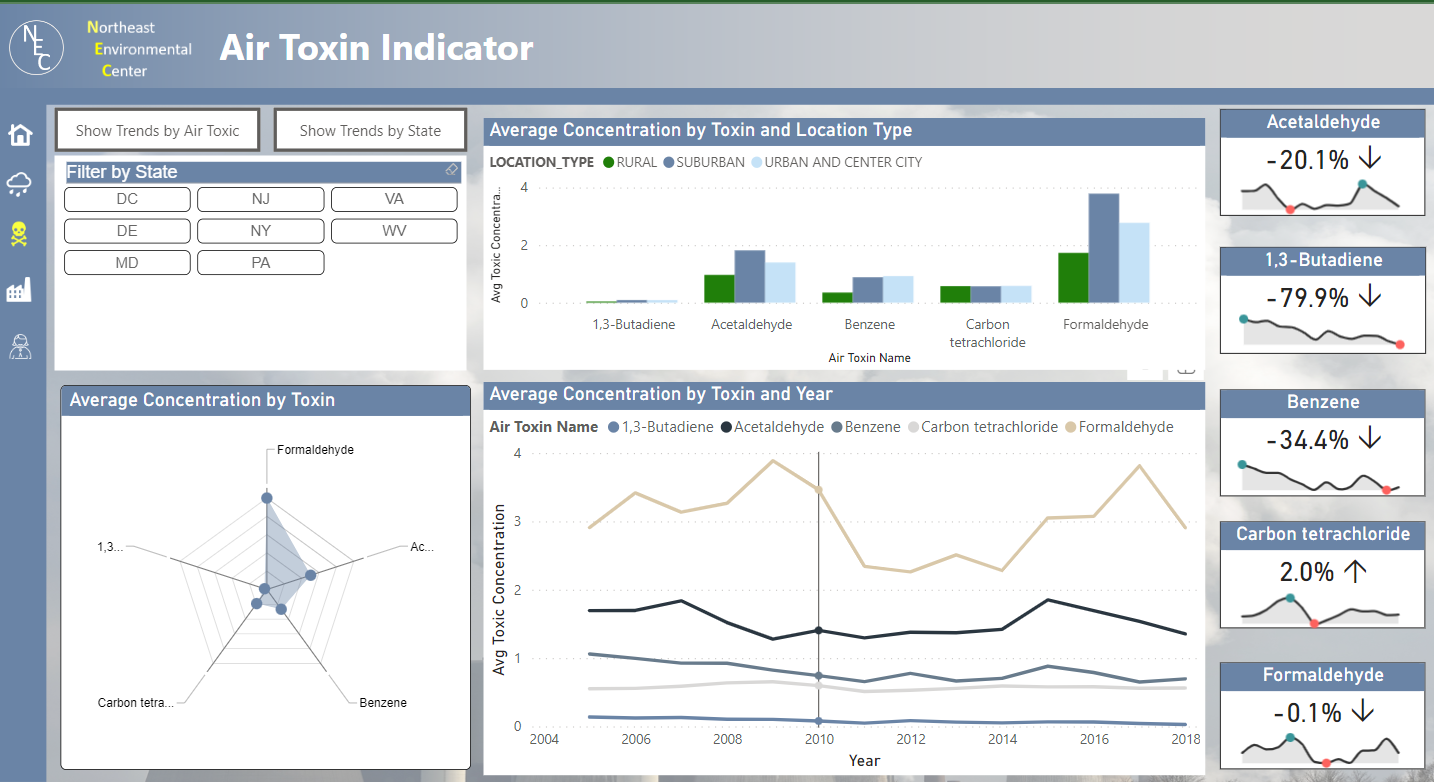This screenshot has width=1434, height=782.
Task: Click Formaldehyde point on radar chart
Action: 266,498
